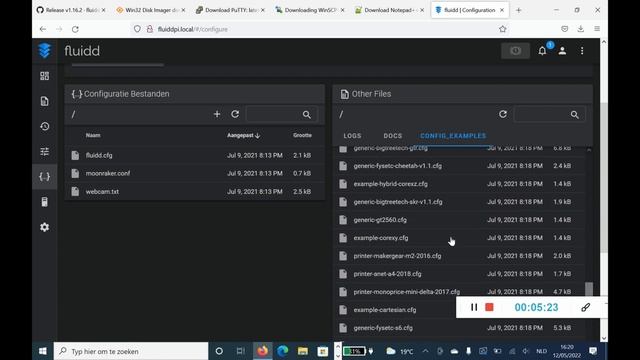The height and width of the screenshot is (360, 640).
Task: Open generic-gt2560.cfg
Action: (459, 220)
